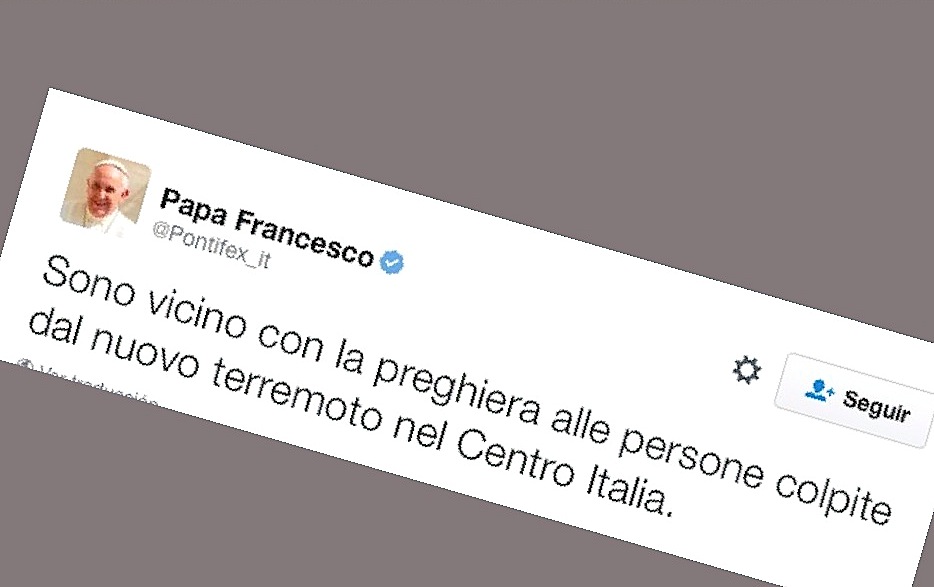Click the blue verified badge
Image resolution: width=934 pixels, height=587 pixels.
click(392, 262)
